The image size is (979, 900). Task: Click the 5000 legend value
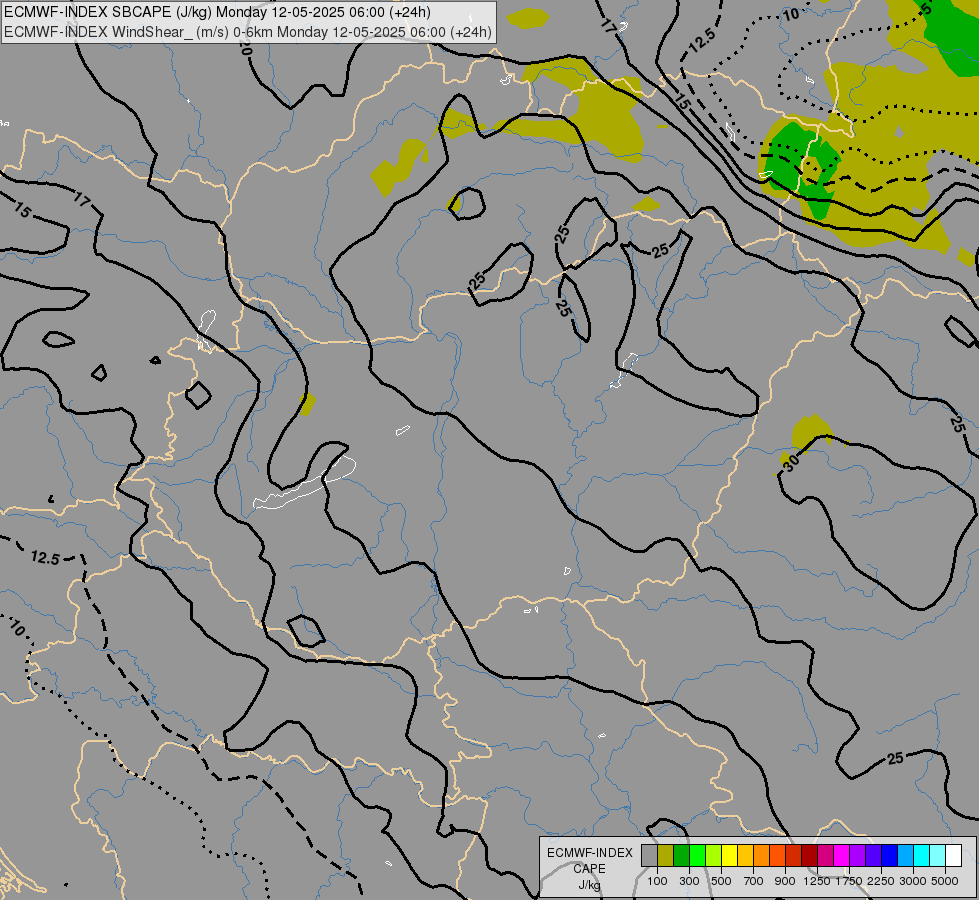point(945,881)
